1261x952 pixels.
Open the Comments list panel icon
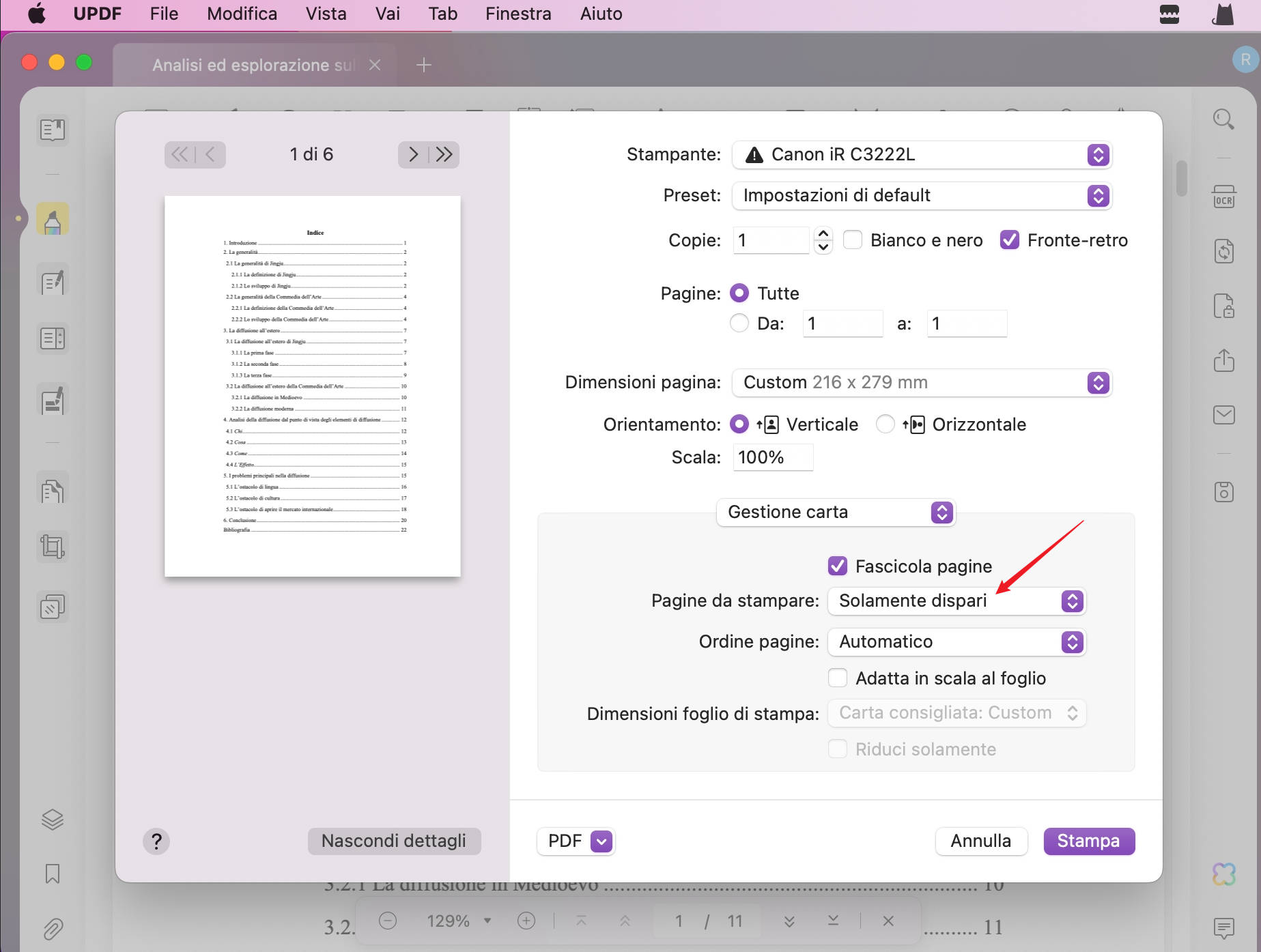click(x=1223, y=928)
